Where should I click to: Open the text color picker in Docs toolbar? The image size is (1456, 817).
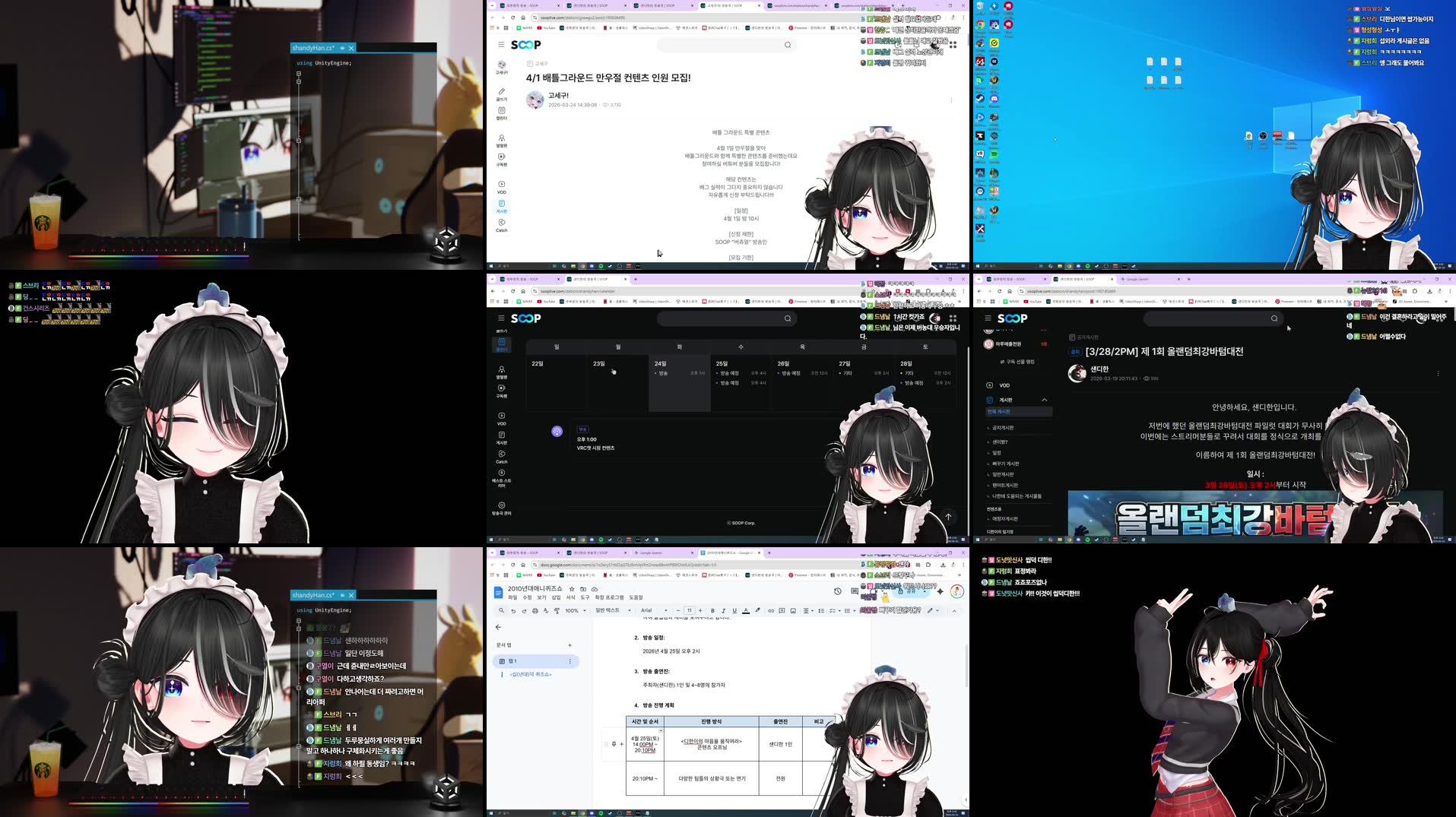click(745, 610)
